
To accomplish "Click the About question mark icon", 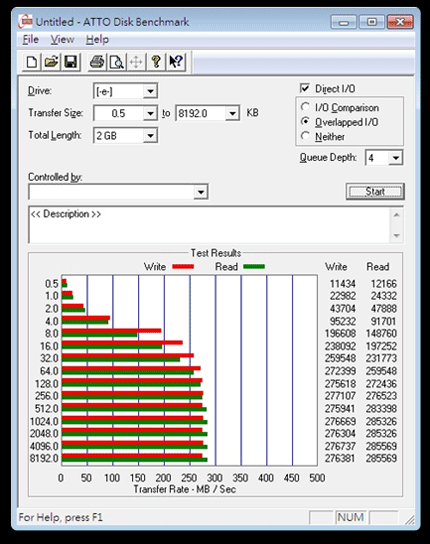I will pyautogui.click(x=156, y=62).
